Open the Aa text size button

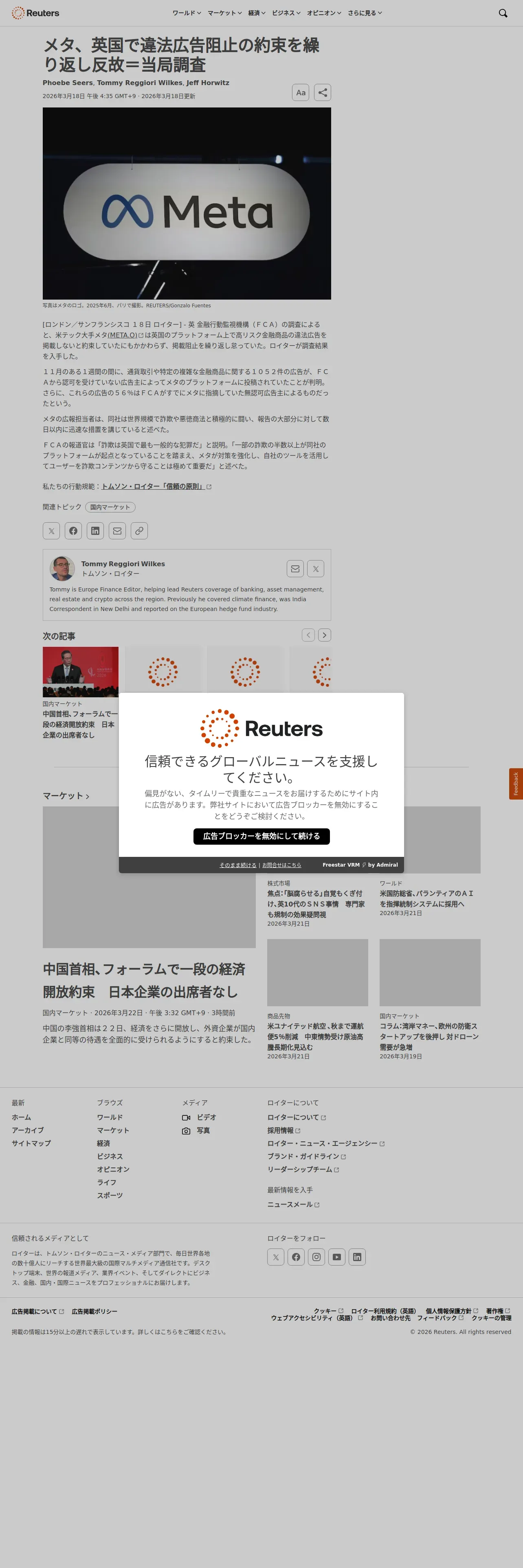301,92
